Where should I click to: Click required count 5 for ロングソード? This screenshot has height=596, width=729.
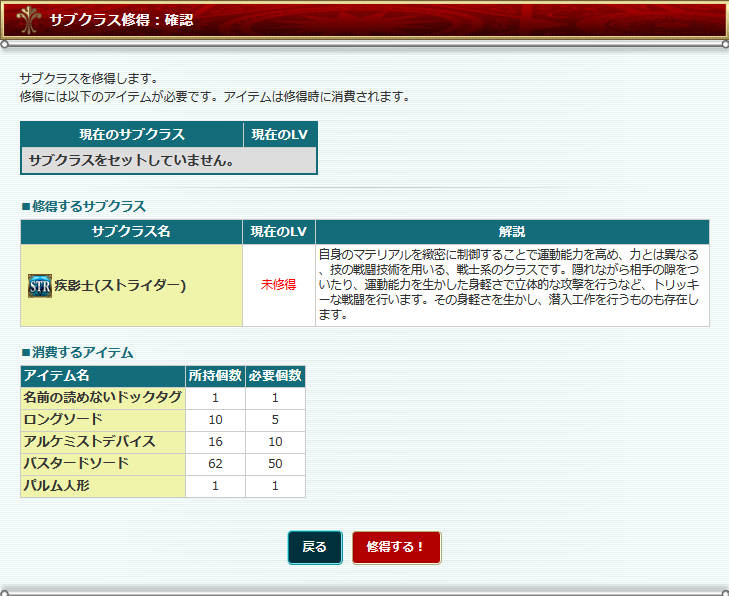coord(275,420)
